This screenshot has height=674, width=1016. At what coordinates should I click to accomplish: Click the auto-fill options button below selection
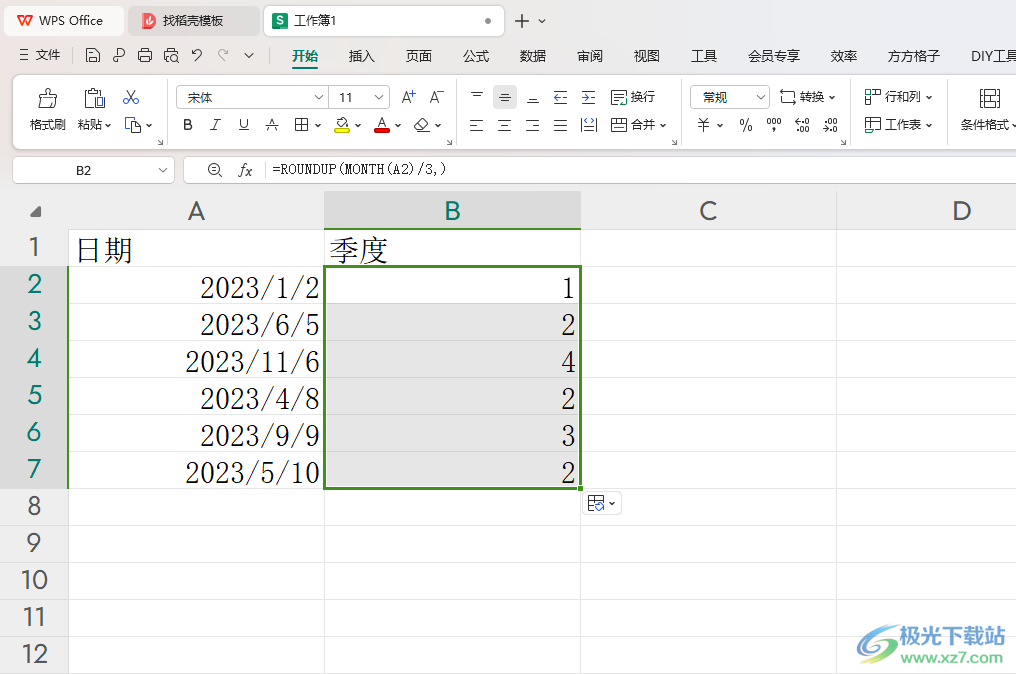[x=602, y=503]
